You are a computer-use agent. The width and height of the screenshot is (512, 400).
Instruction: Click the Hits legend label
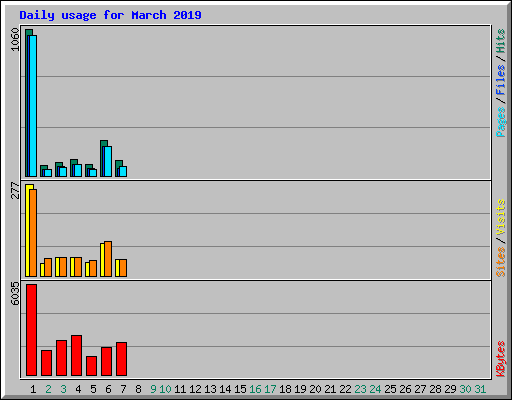[501, 41]
